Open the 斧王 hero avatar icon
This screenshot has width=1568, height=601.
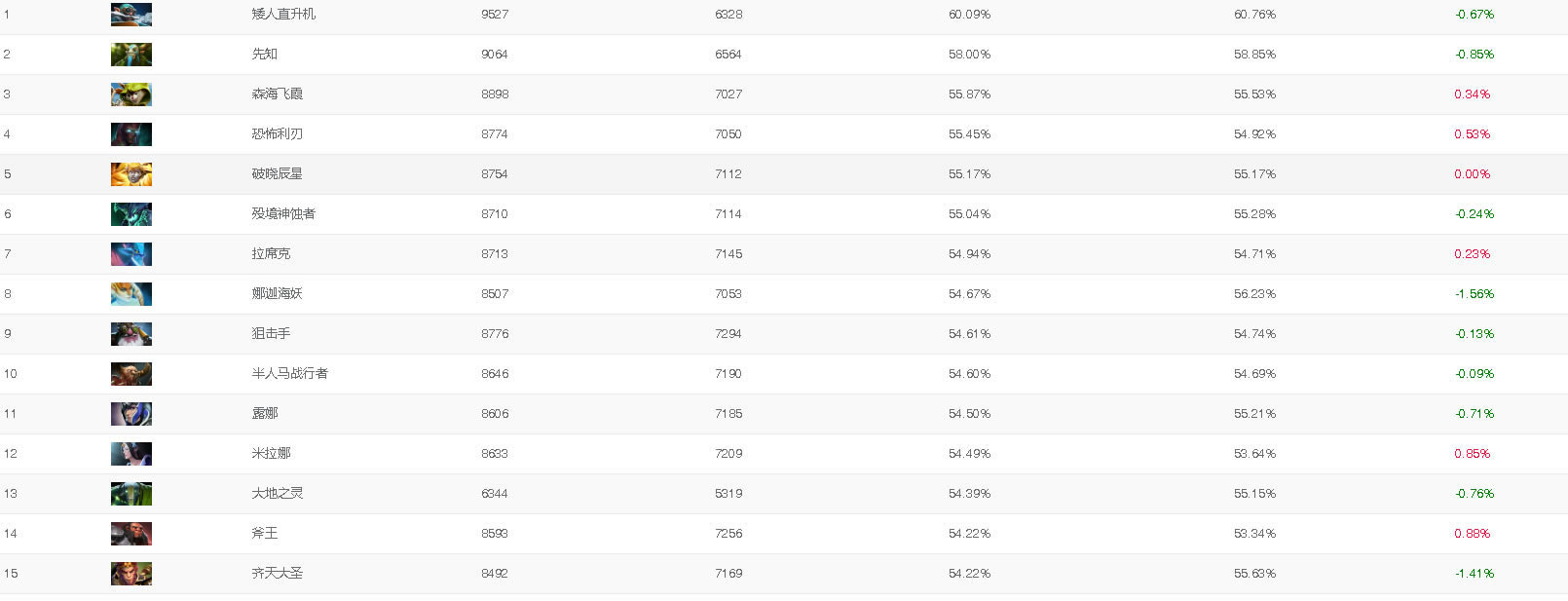tap(131, 534)
